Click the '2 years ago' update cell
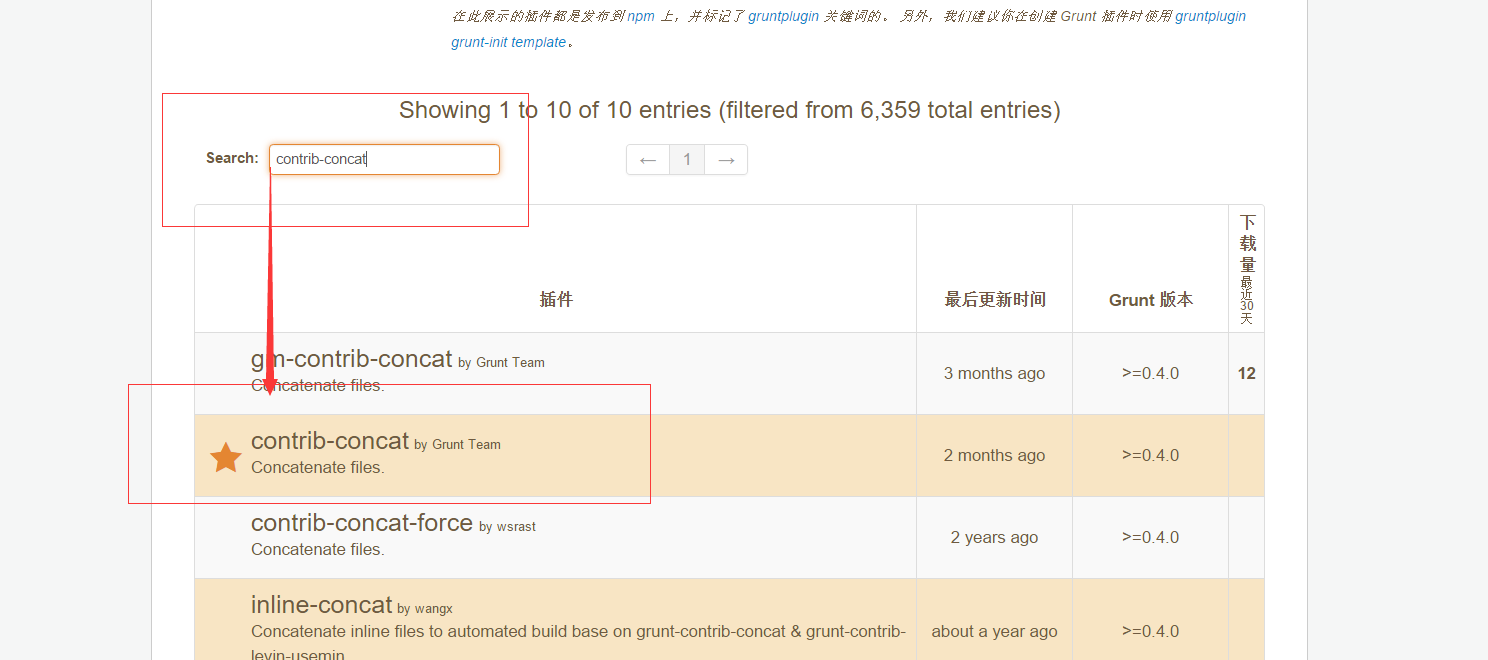 click(994, 537)
